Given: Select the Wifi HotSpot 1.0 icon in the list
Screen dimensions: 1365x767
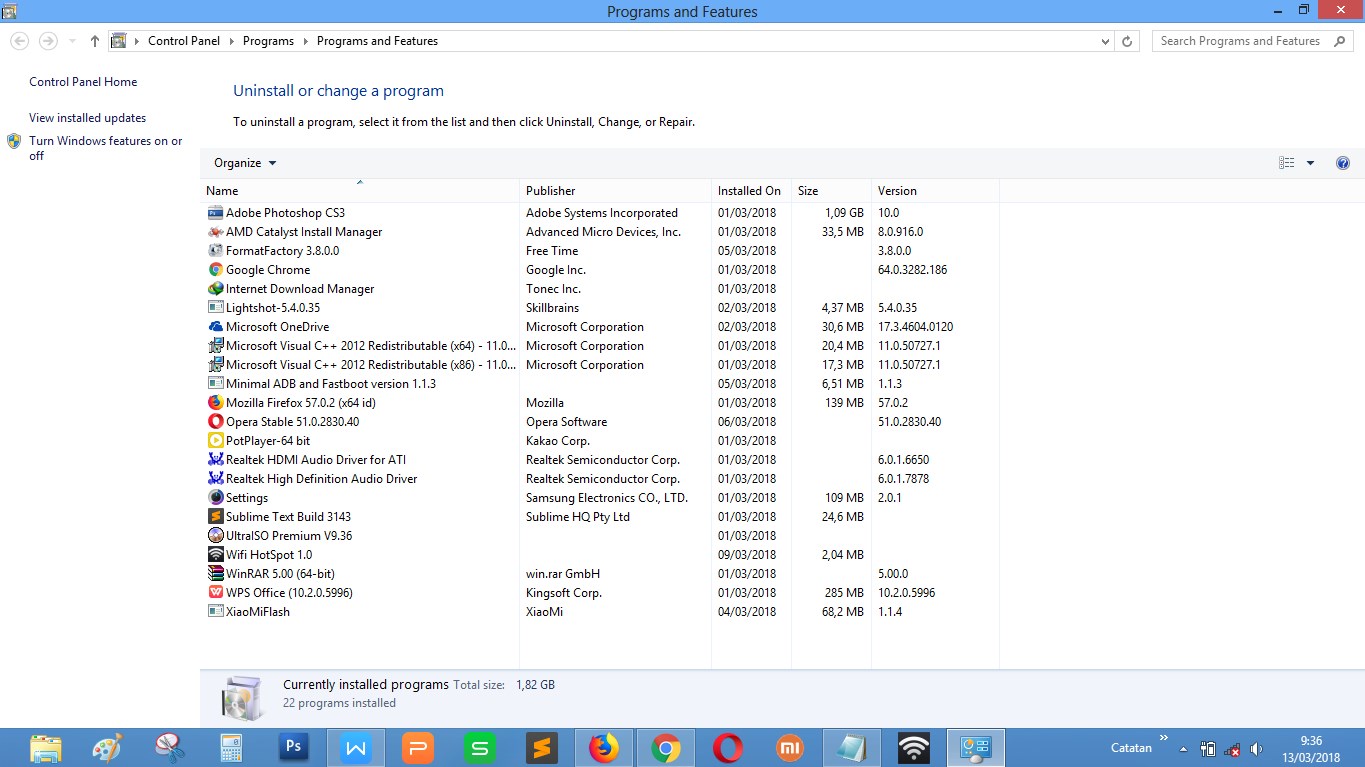Looking at the screenshot, I should [x=215, y=555].
